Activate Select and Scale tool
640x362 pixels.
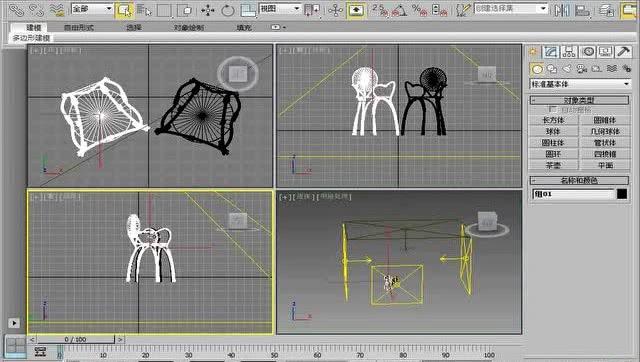coord(248,10)
